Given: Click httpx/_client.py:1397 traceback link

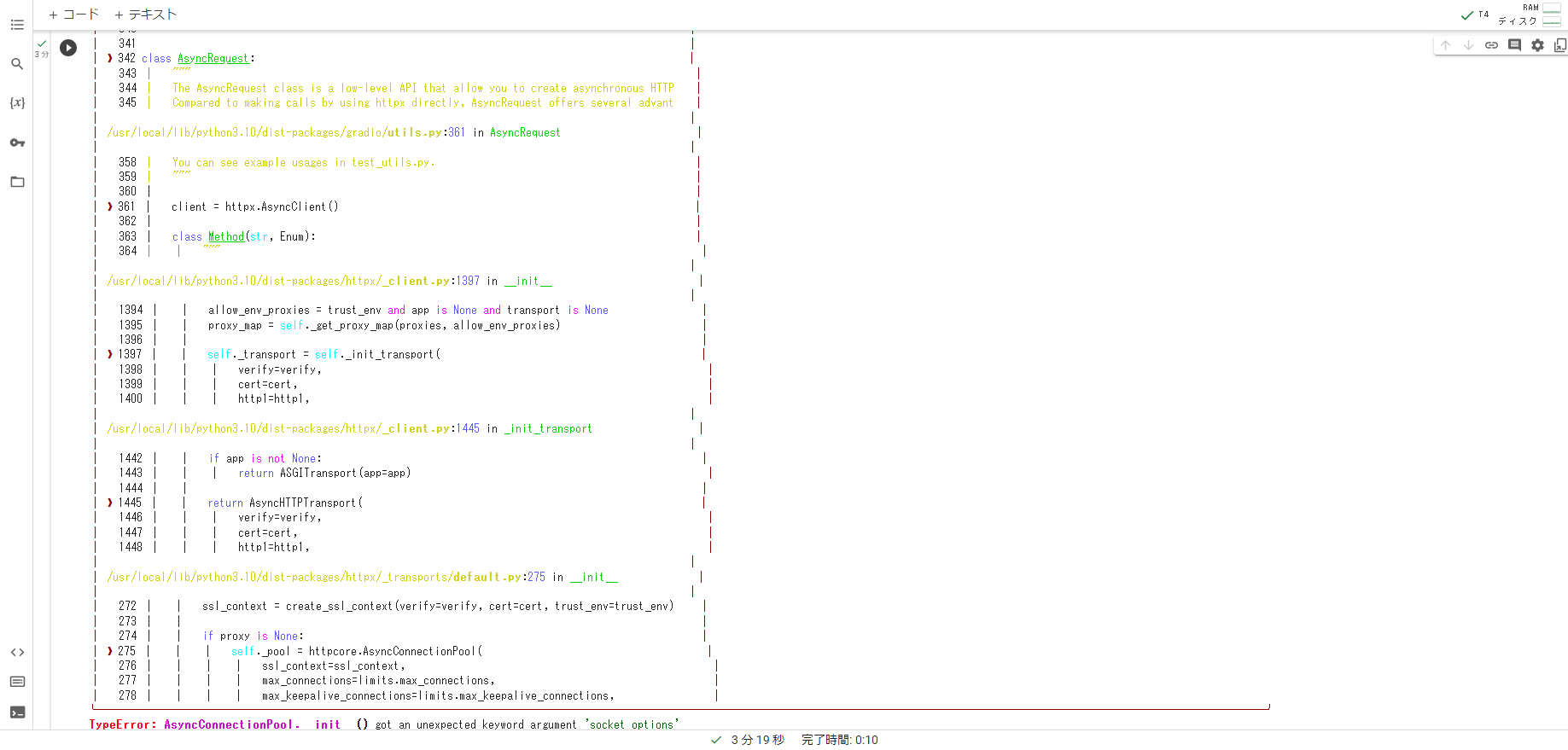Looking at the screenshot, I should click(x=293, y=281).
